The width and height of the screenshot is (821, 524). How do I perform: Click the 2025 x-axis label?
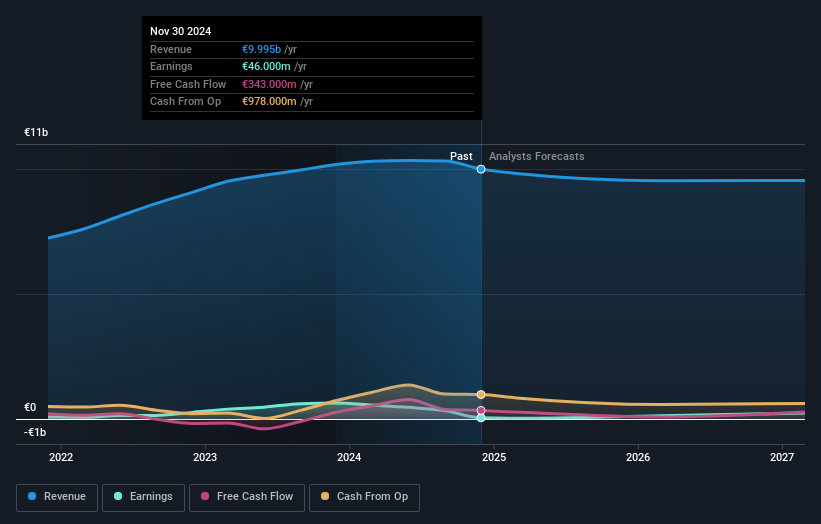tap(494, 457)
